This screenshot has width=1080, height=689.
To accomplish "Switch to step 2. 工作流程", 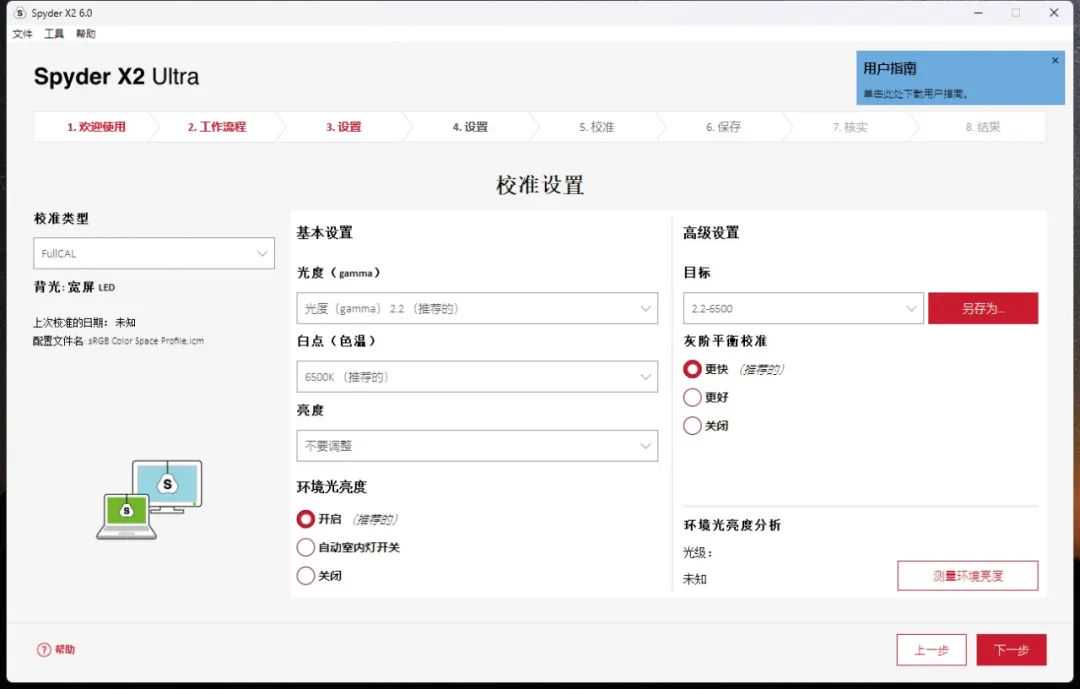I will [x=216, y=127].
